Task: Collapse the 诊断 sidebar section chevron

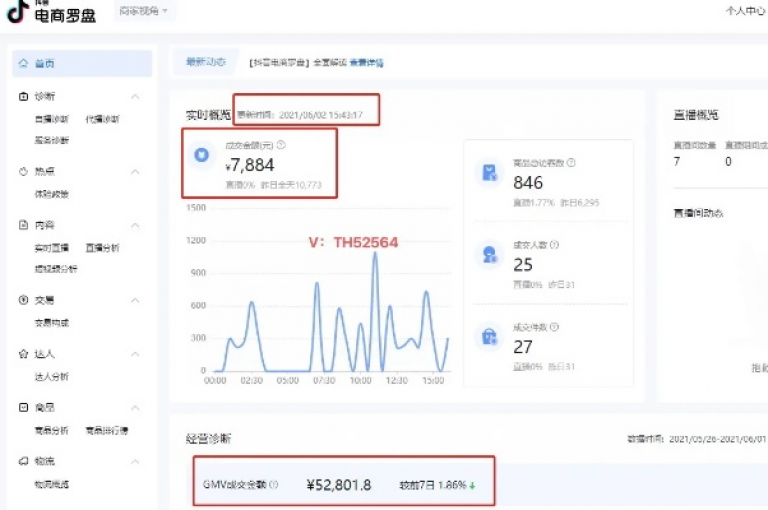Action: click(x=135, y=97)
